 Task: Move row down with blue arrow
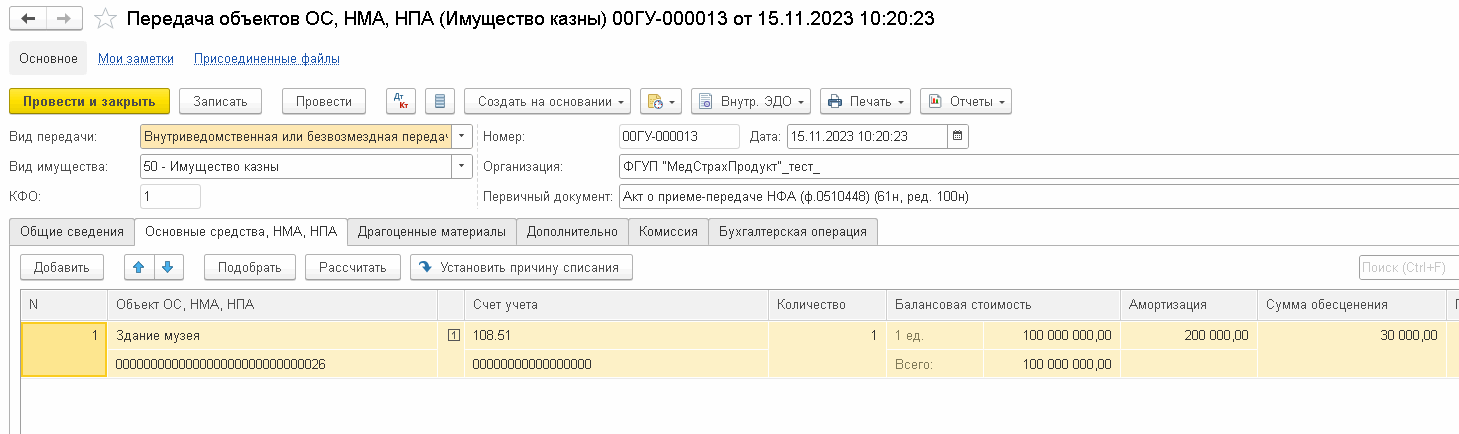click(167, 267)
